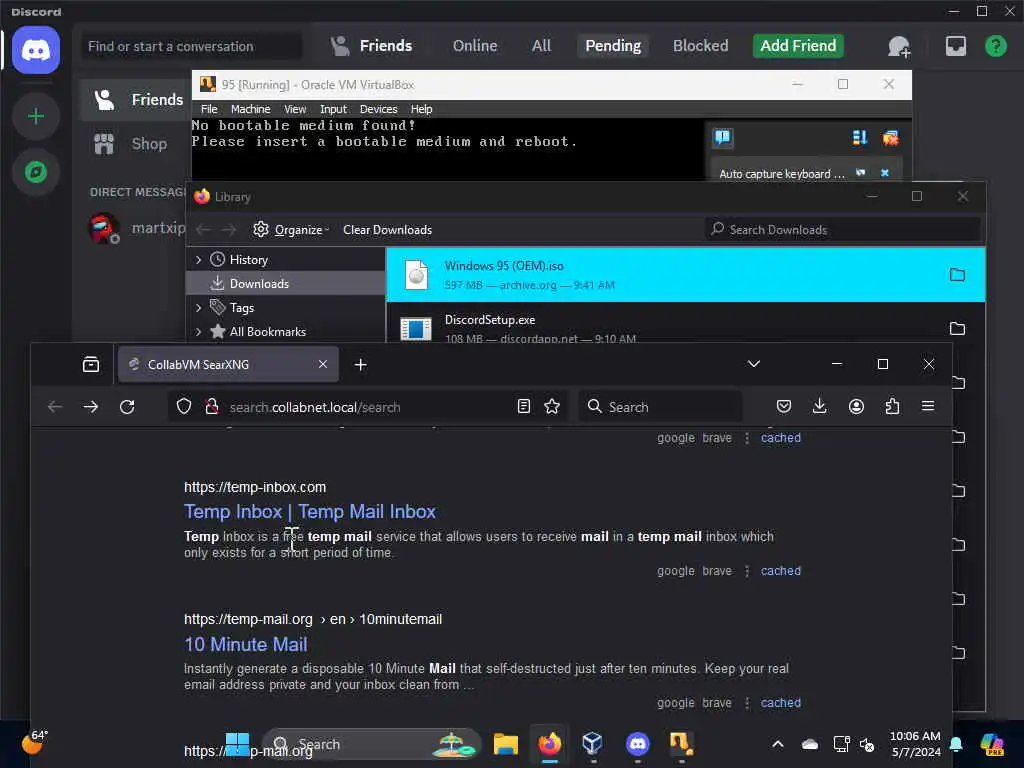Viewport: 1024px width, 768px height.
Task: Click the Discord taskbar icon
Action: pos(637,744)
